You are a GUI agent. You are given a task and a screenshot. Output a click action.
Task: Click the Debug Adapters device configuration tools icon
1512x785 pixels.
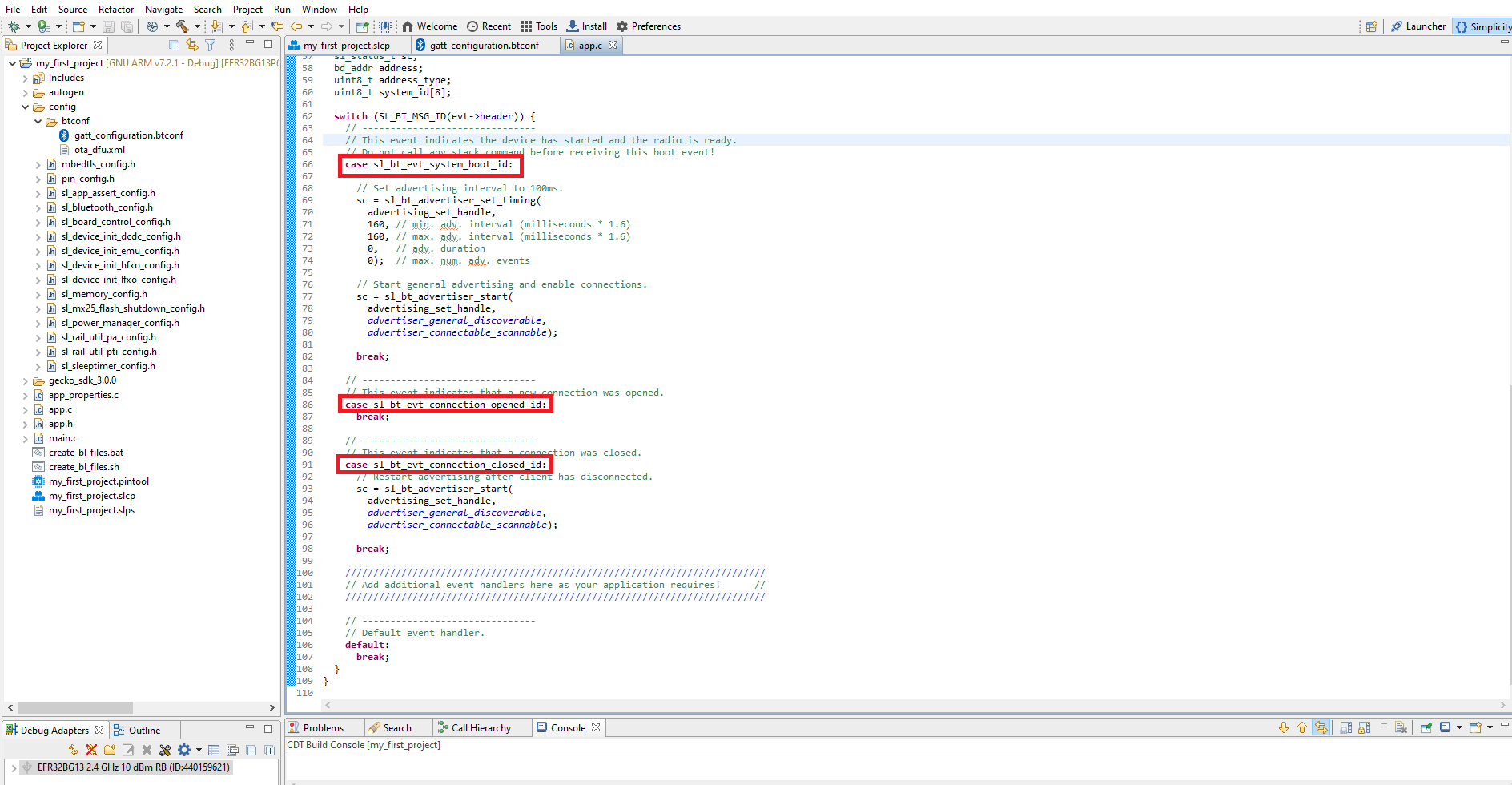[165, 751]
